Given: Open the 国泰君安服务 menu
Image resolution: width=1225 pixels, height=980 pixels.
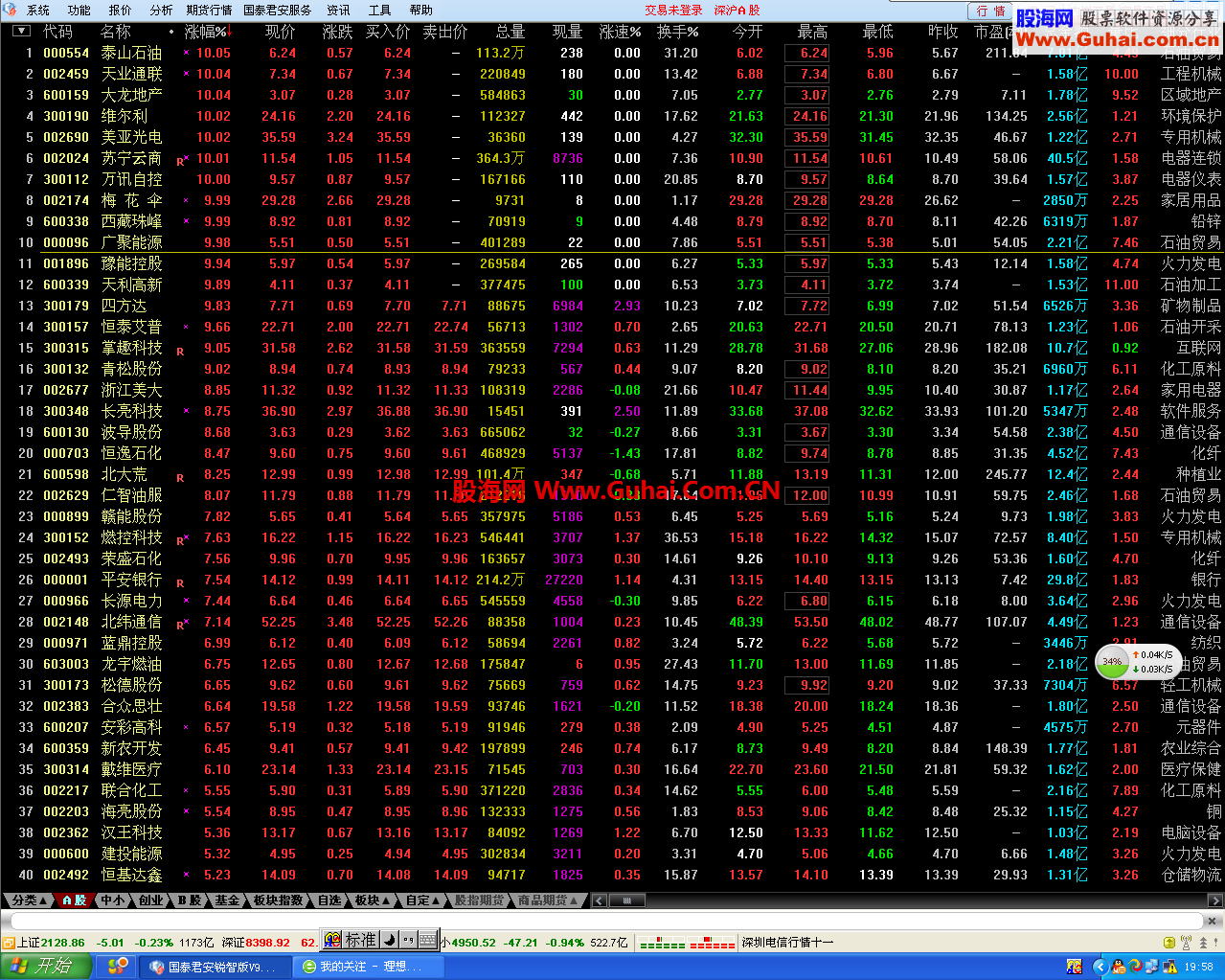Looking at the screenshot, I should point(278,10).
